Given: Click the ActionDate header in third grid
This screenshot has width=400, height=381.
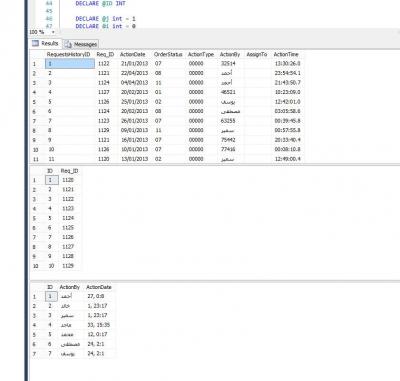Looking at the screenshot, I should [99, 287].
